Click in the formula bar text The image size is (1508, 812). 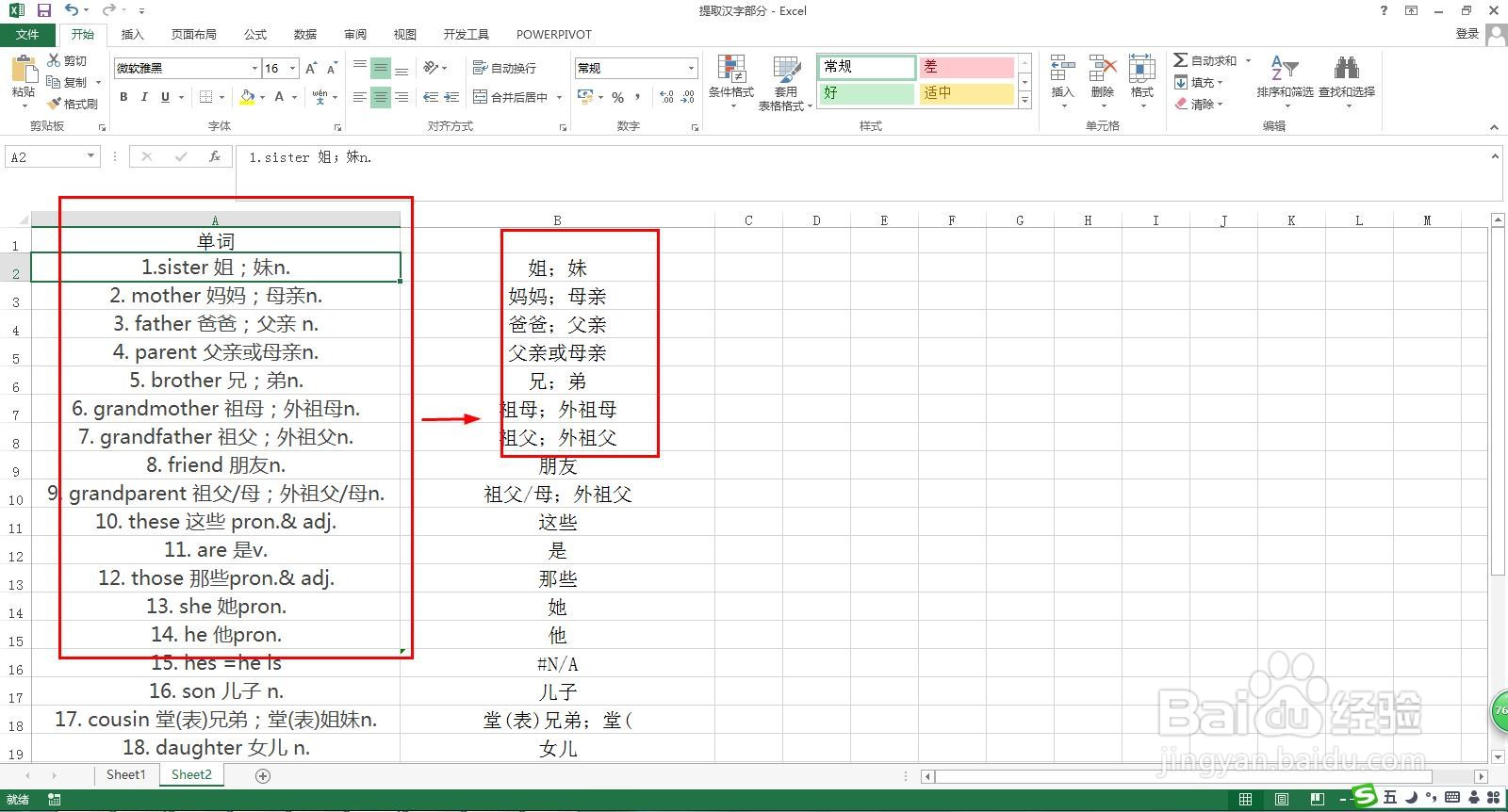(x=311, y=157)
